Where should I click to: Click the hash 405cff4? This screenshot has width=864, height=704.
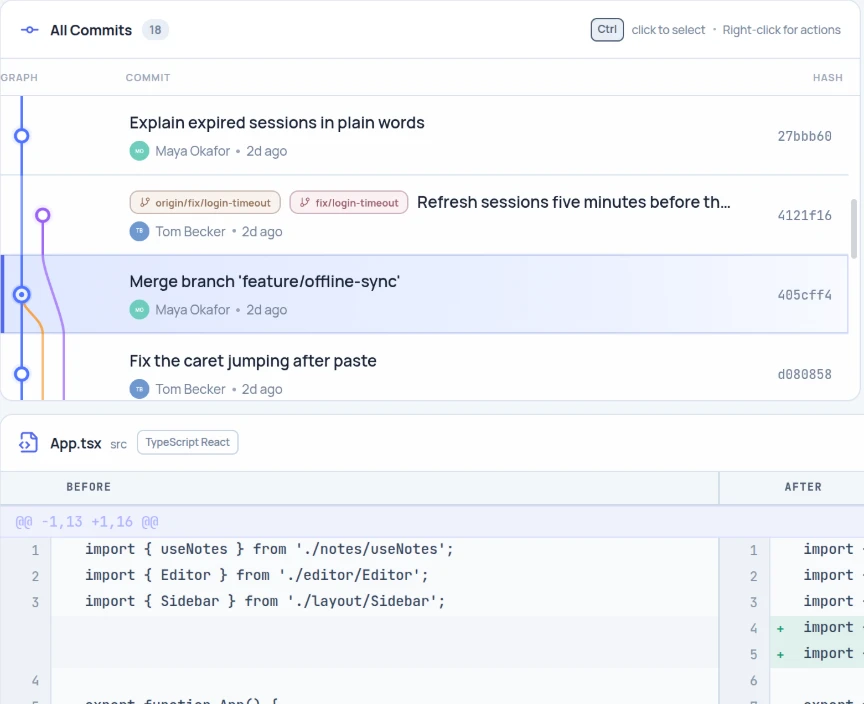(804, 295)
